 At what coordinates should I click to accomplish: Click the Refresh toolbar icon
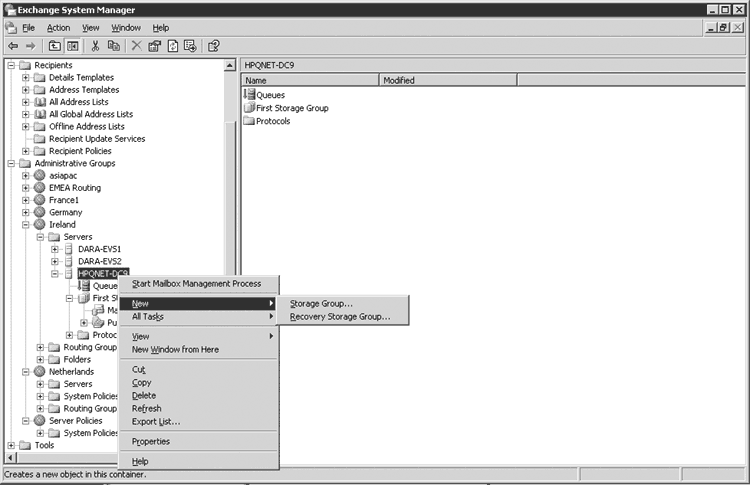coord(172,45)
